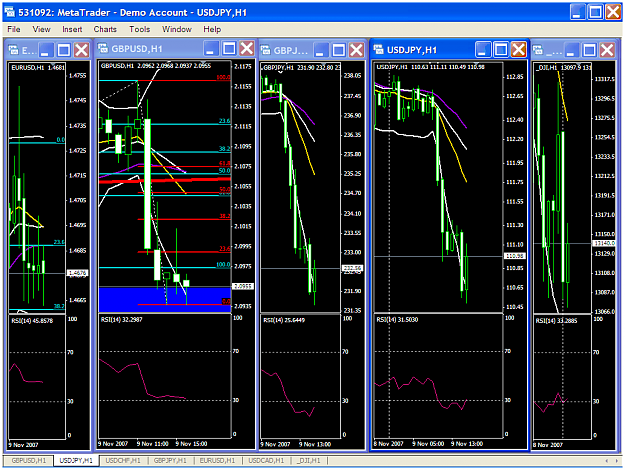Minimize the EURUSD chart window

pyautogui.click(x=45, y=50)
